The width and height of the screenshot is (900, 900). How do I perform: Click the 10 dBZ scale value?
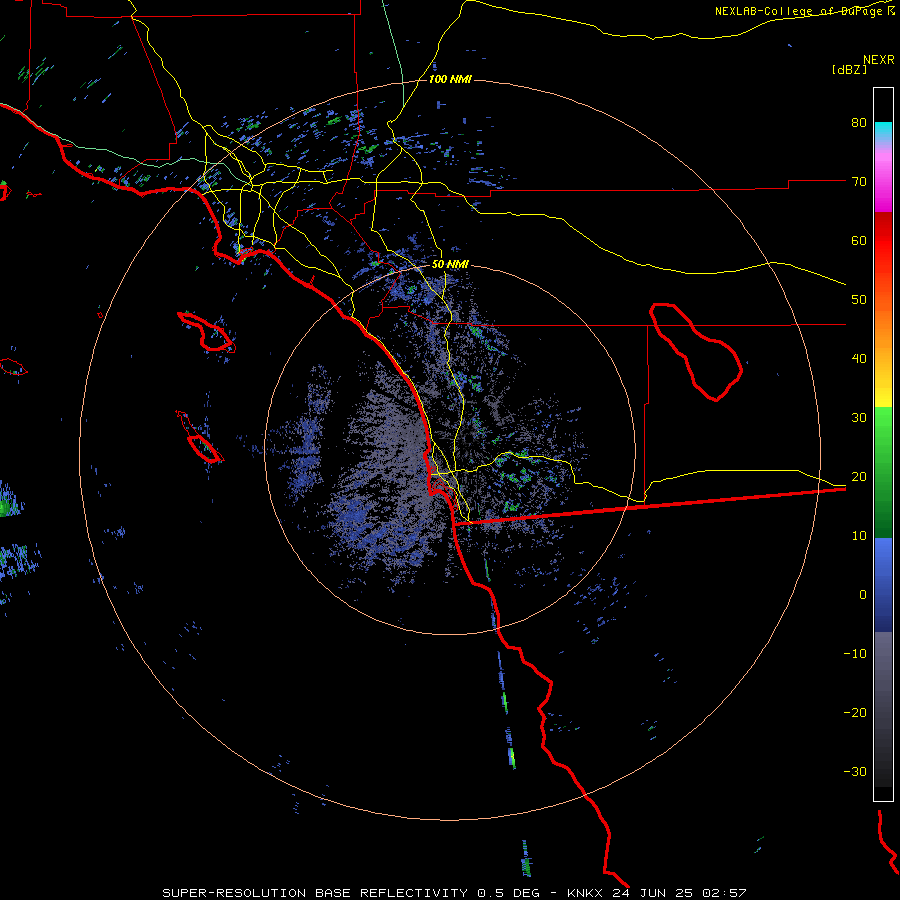[x=859, y=536]
